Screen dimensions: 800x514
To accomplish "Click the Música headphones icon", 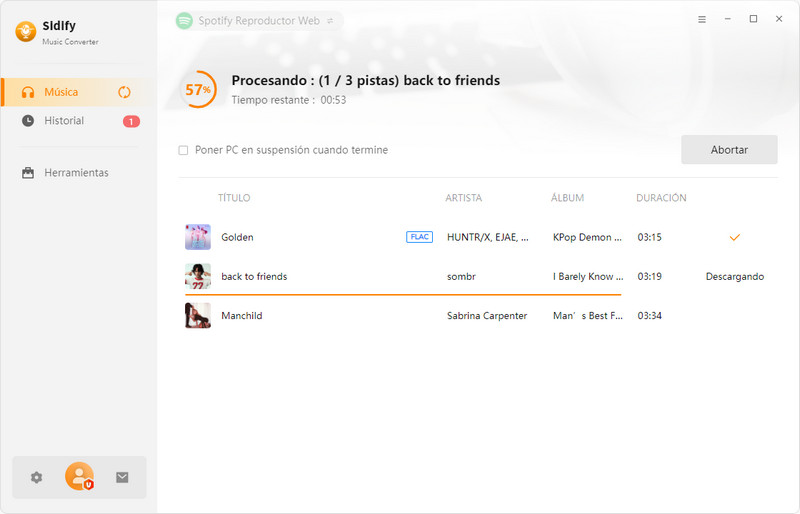I will [x=28, y=92].
